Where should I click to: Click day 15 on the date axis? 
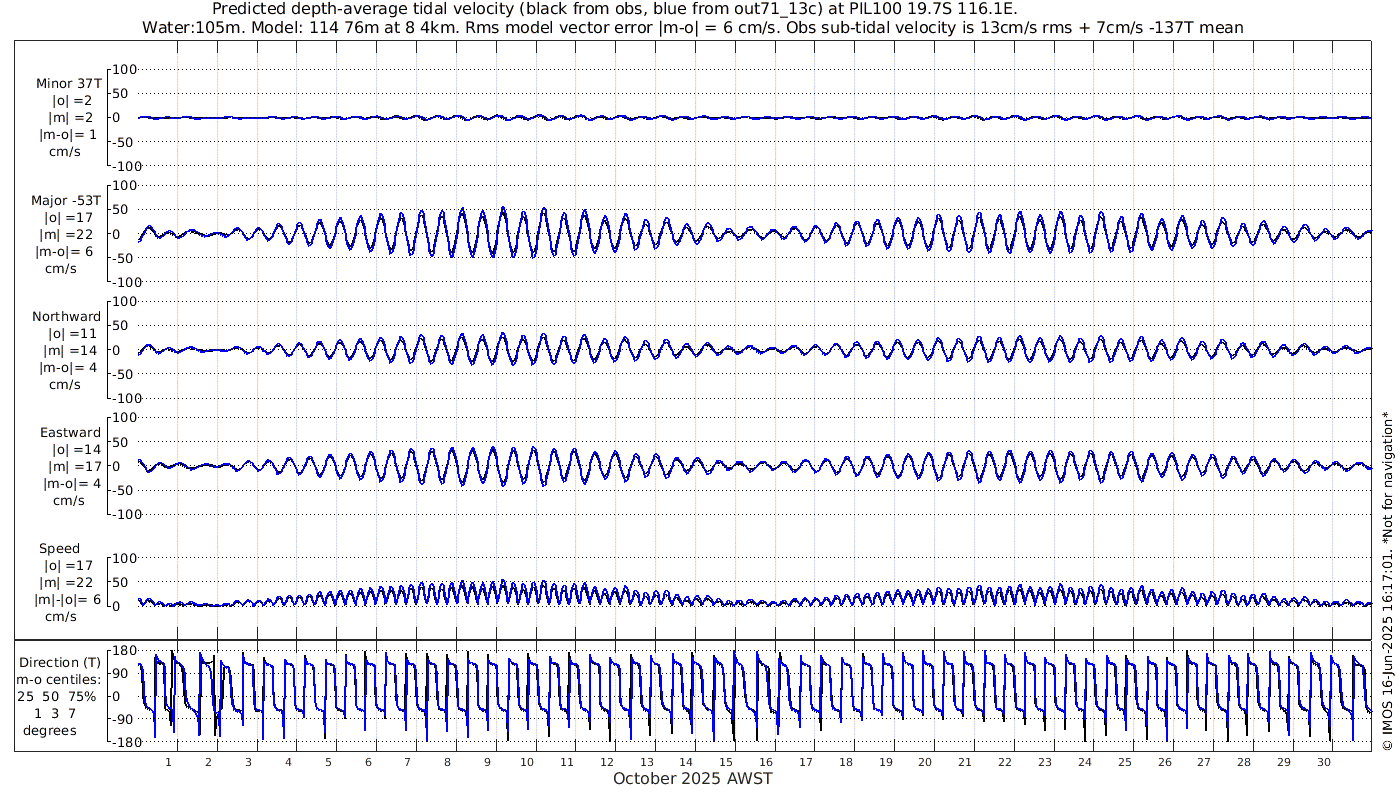click(726, 762)
